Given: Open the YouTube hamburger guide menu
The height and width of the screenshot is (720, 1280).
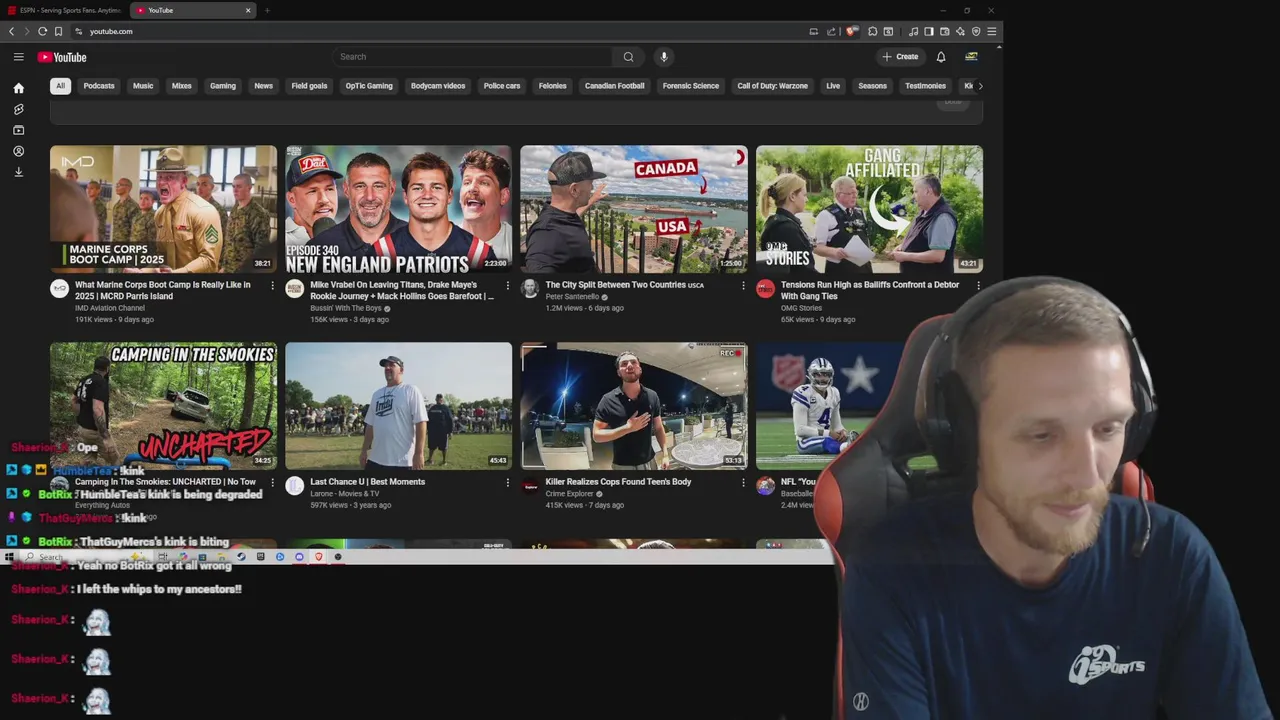Looking at the screenshot, I should tap(18, 57).
